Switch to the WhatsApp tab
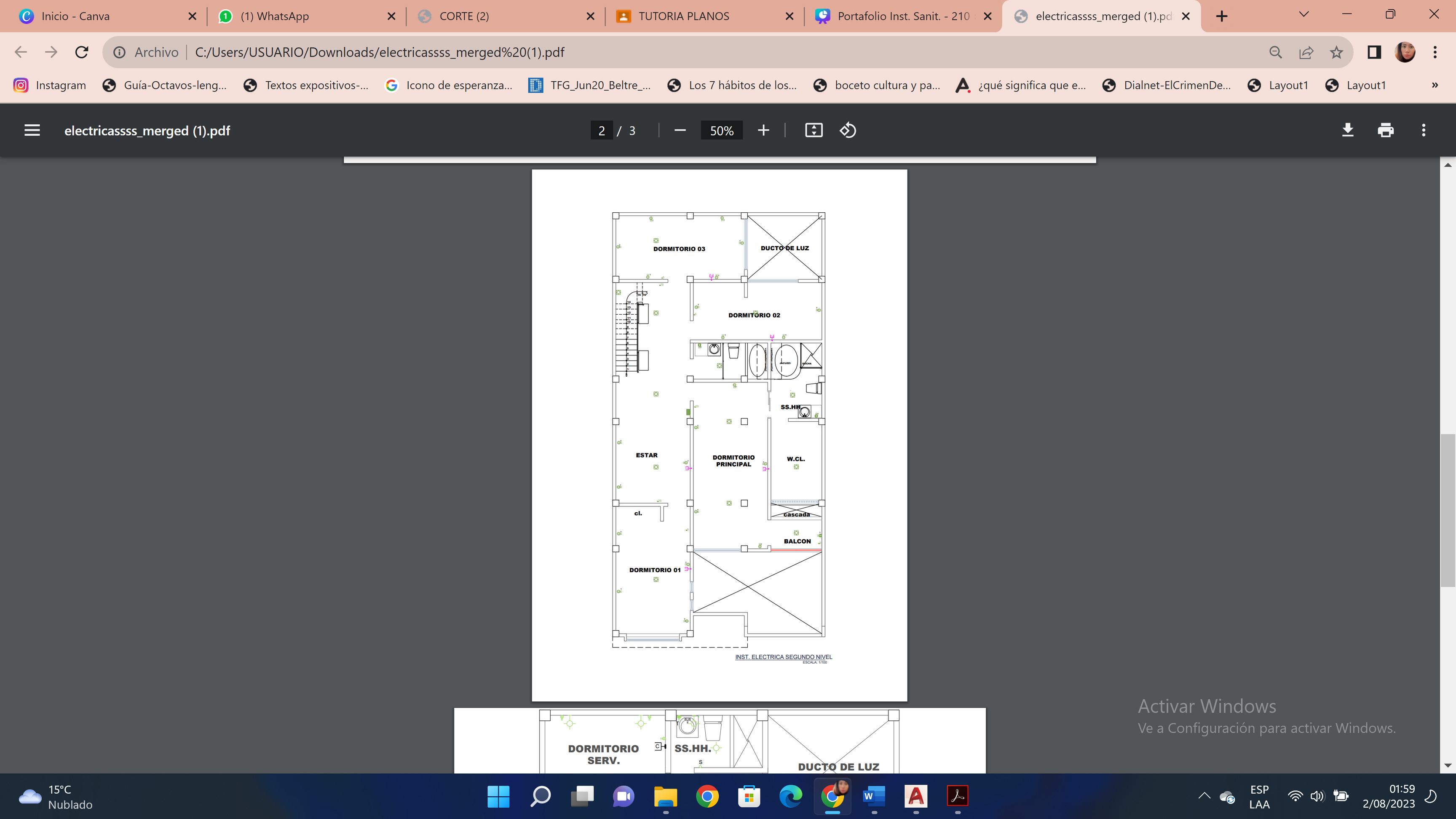The height and width of the screenshot is (819, 1456). [x=275, y=16]
